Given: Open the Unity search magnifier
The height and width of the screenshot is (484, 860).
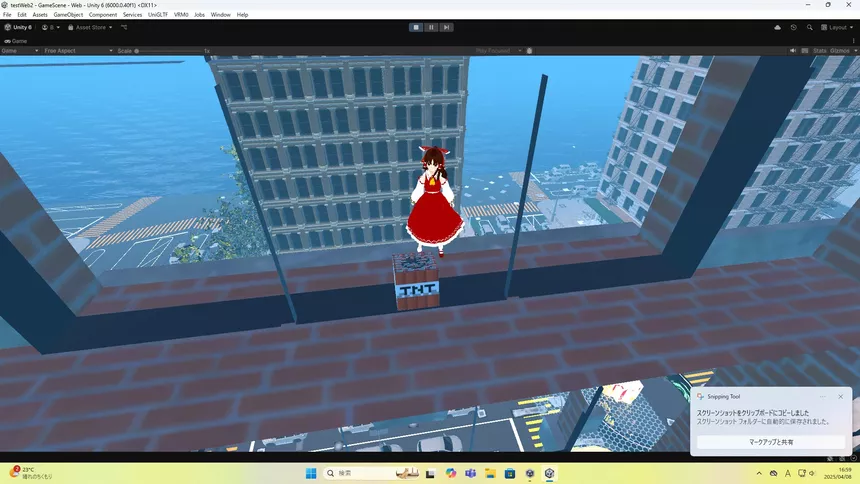Looking at the screenshot, I should click(x=810, y=27).
